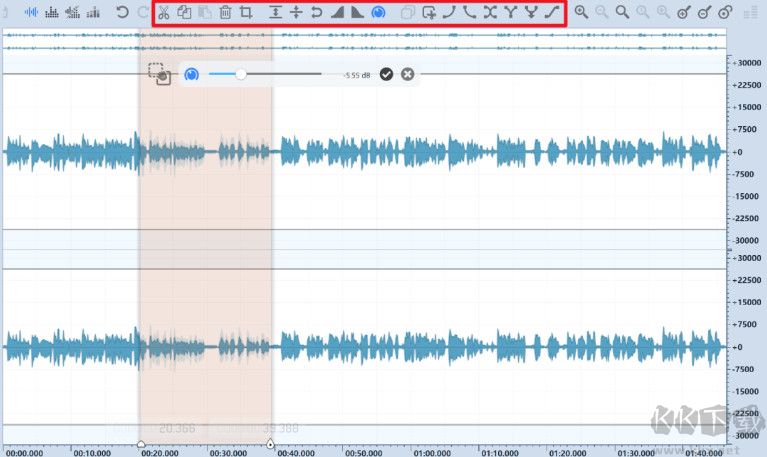Click the gain slider handle
767x457 pixels.
pyautogui.click(x=241, y=74)
